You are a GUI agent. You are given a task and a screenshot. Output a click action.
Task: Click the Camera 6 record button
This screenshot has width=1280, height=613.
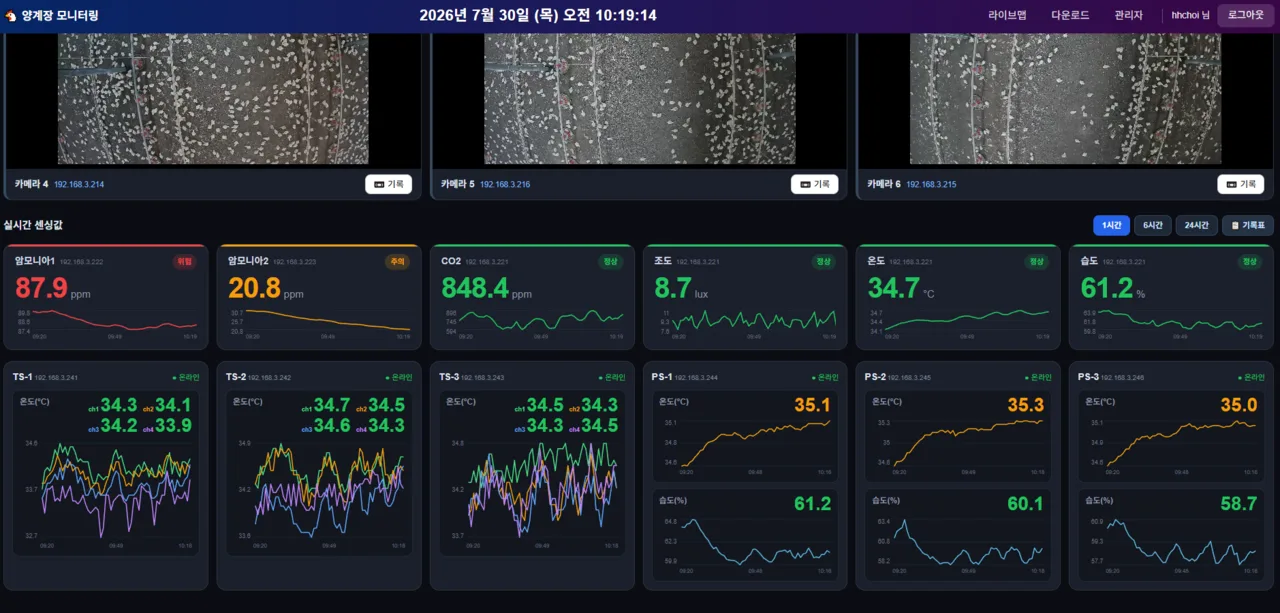1240,184
